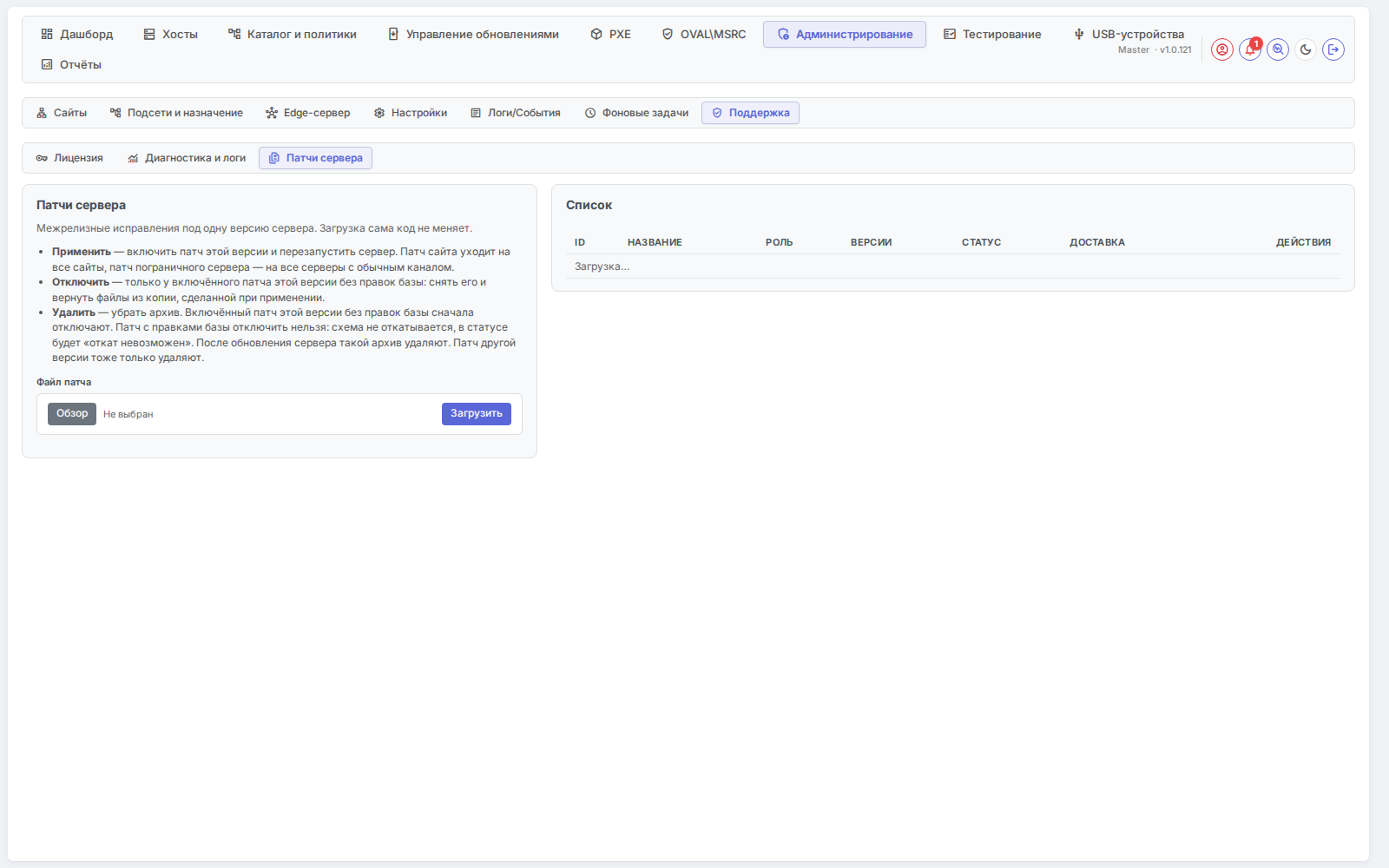Viewport: 1389px width, 868px height.
Task: Click the version label v1.0.121
Action: pyautogui.click(x=1175, y=50)
